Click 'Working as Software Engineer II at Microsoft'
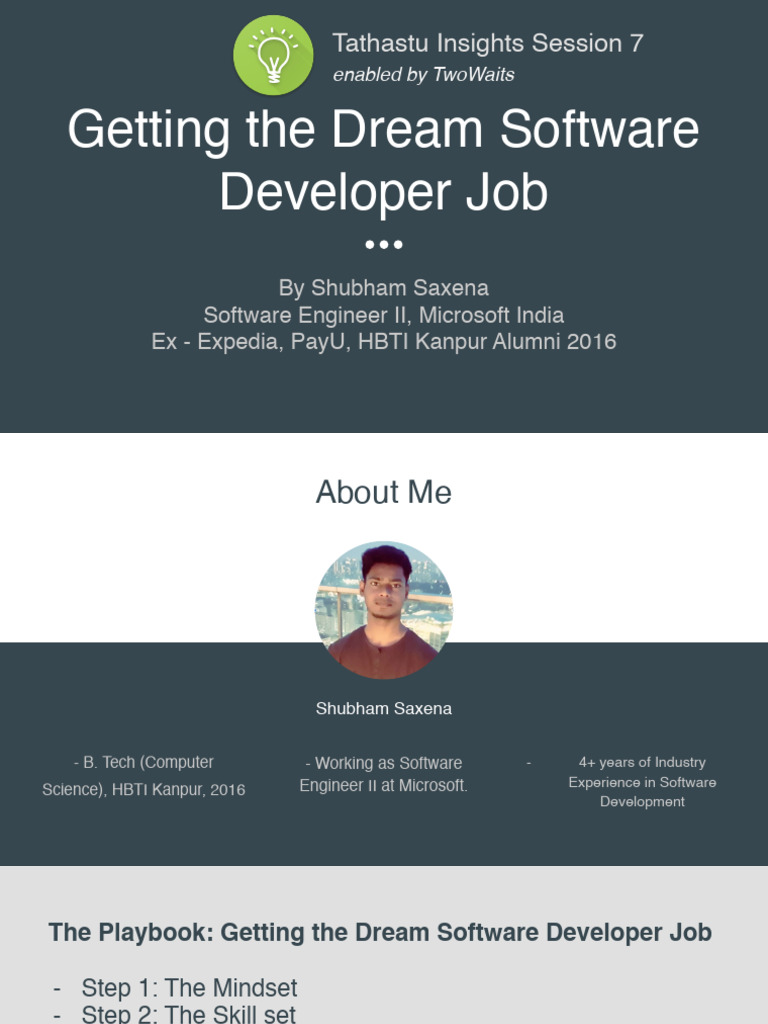The height and width of the screenshot is (1024, 768). (383, 774)
